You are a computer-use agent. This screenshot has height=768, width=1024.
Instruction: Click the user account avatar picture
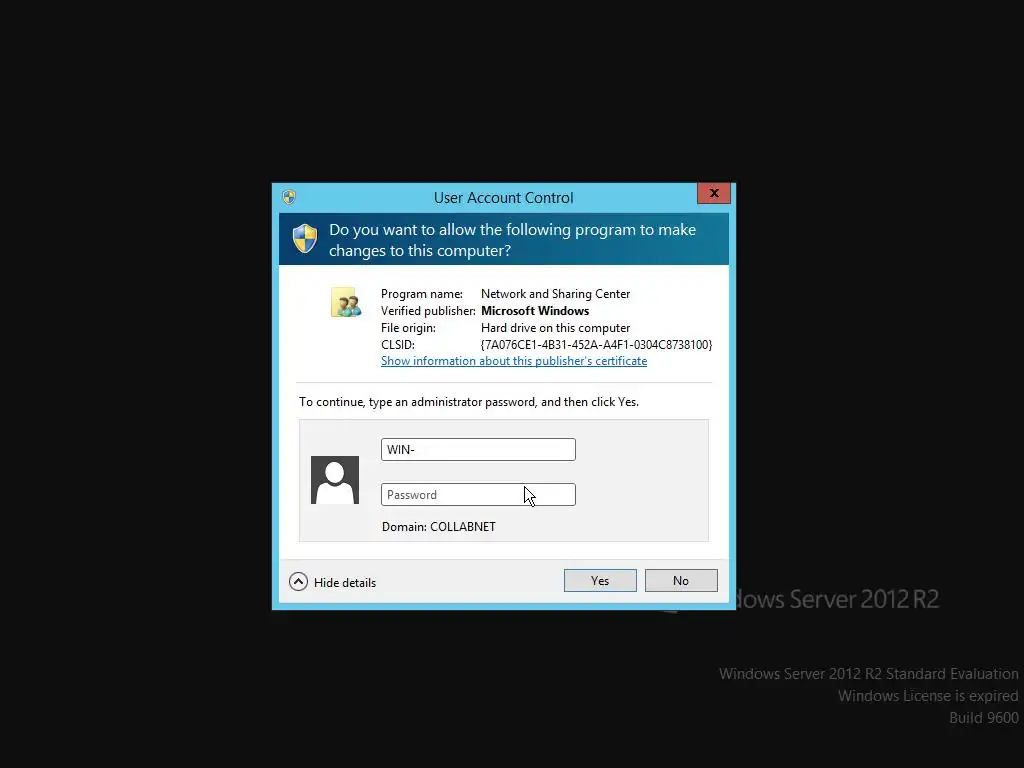point(334,480)
